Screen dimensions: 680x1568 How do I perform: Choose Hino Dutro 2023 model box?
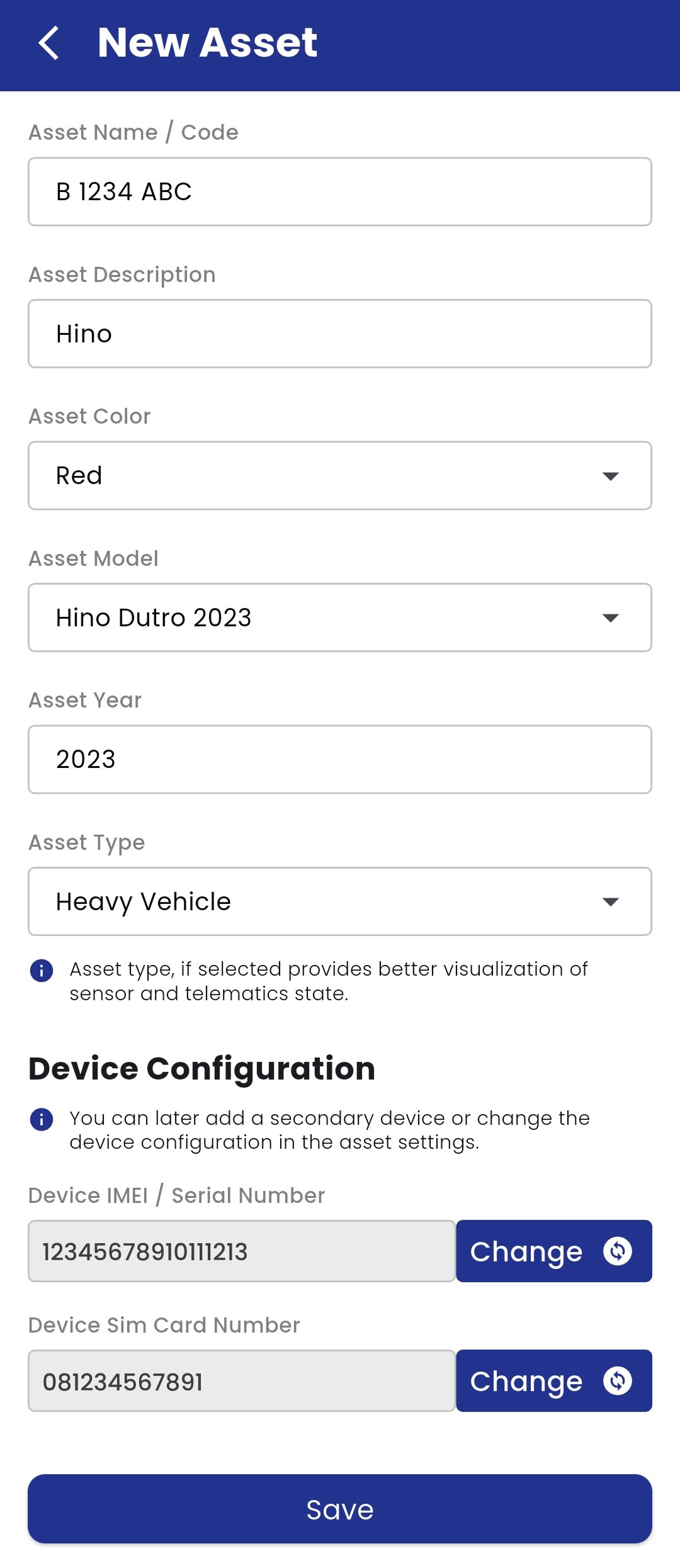(x=315, y=618)
